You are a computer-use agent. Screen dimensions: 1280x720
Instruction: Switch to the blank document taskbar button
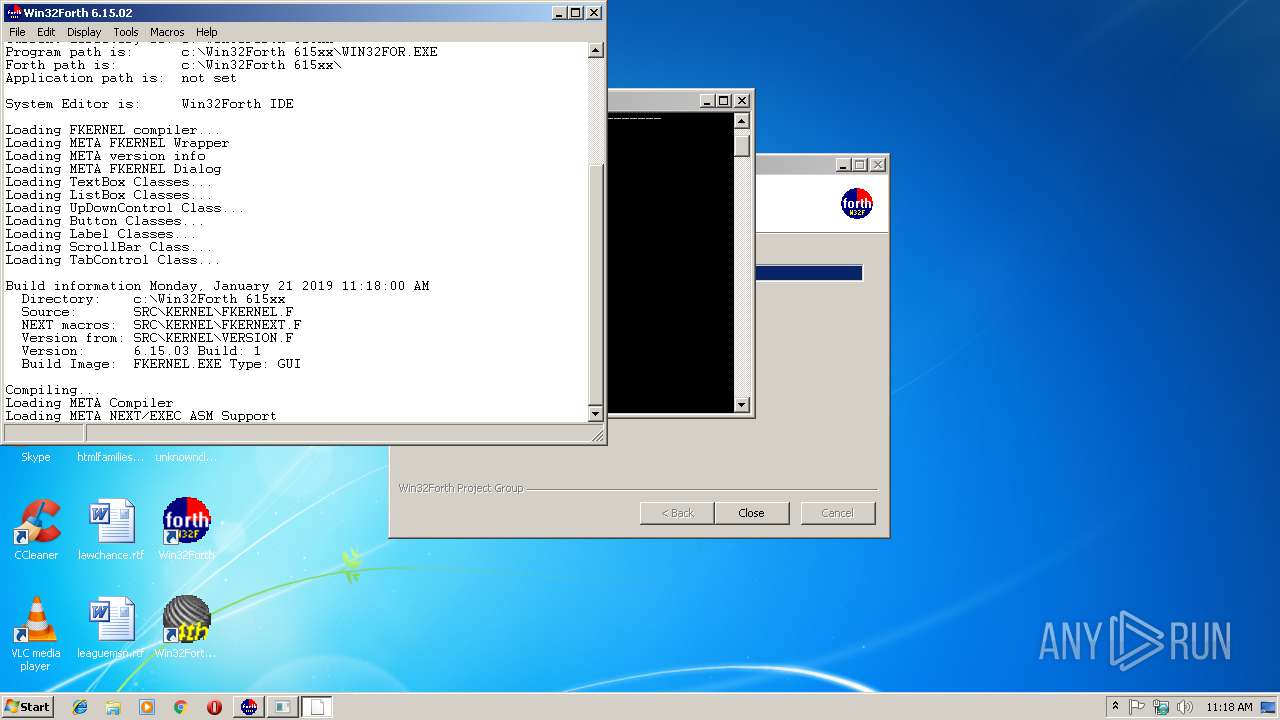317,707
